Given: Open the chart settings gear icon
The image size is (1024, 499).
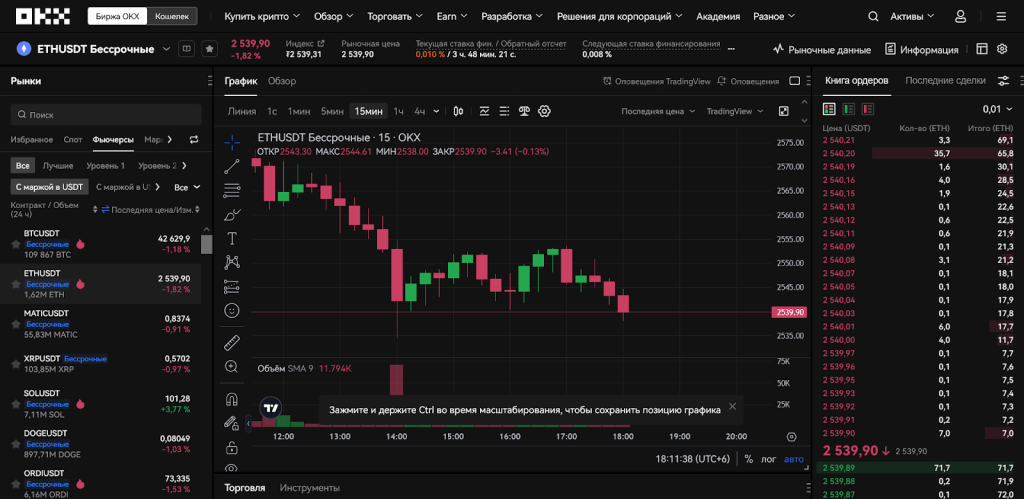Looking at the screenshot, I should point(545,111).
